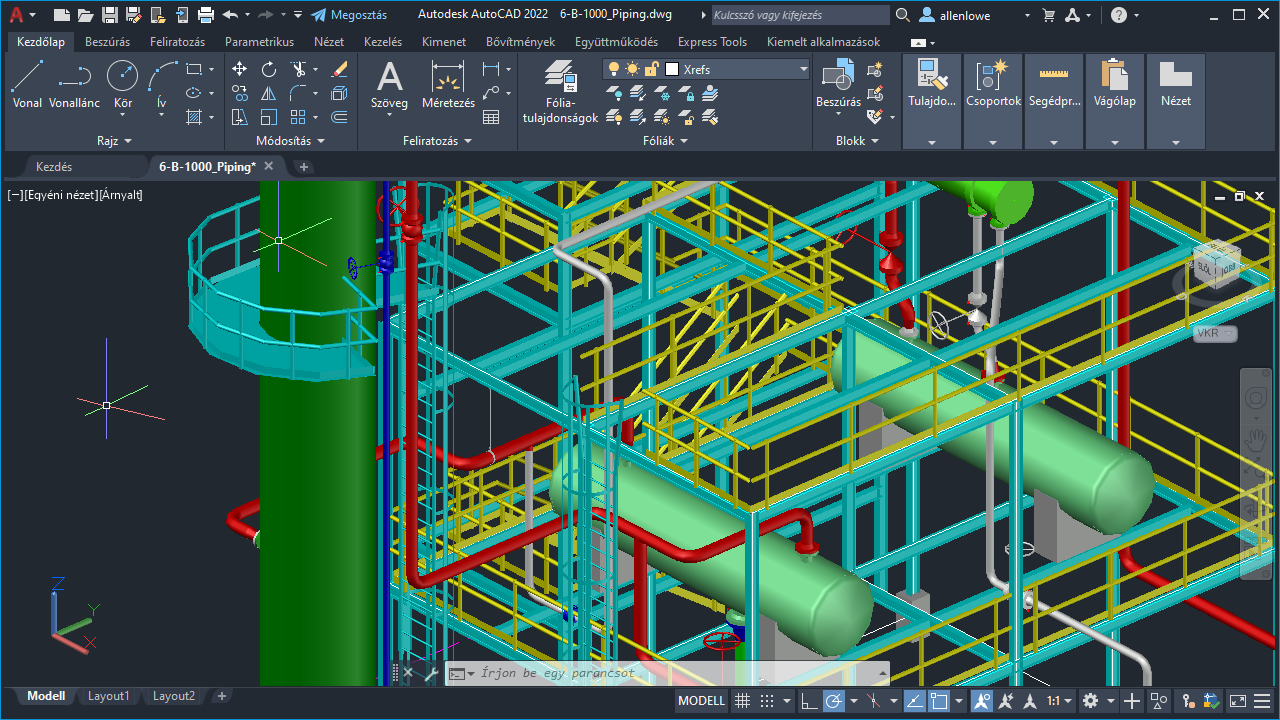1280x720 pixels.
Task: Toggle grid display in status bar
Action: click(x=742, y=701)
